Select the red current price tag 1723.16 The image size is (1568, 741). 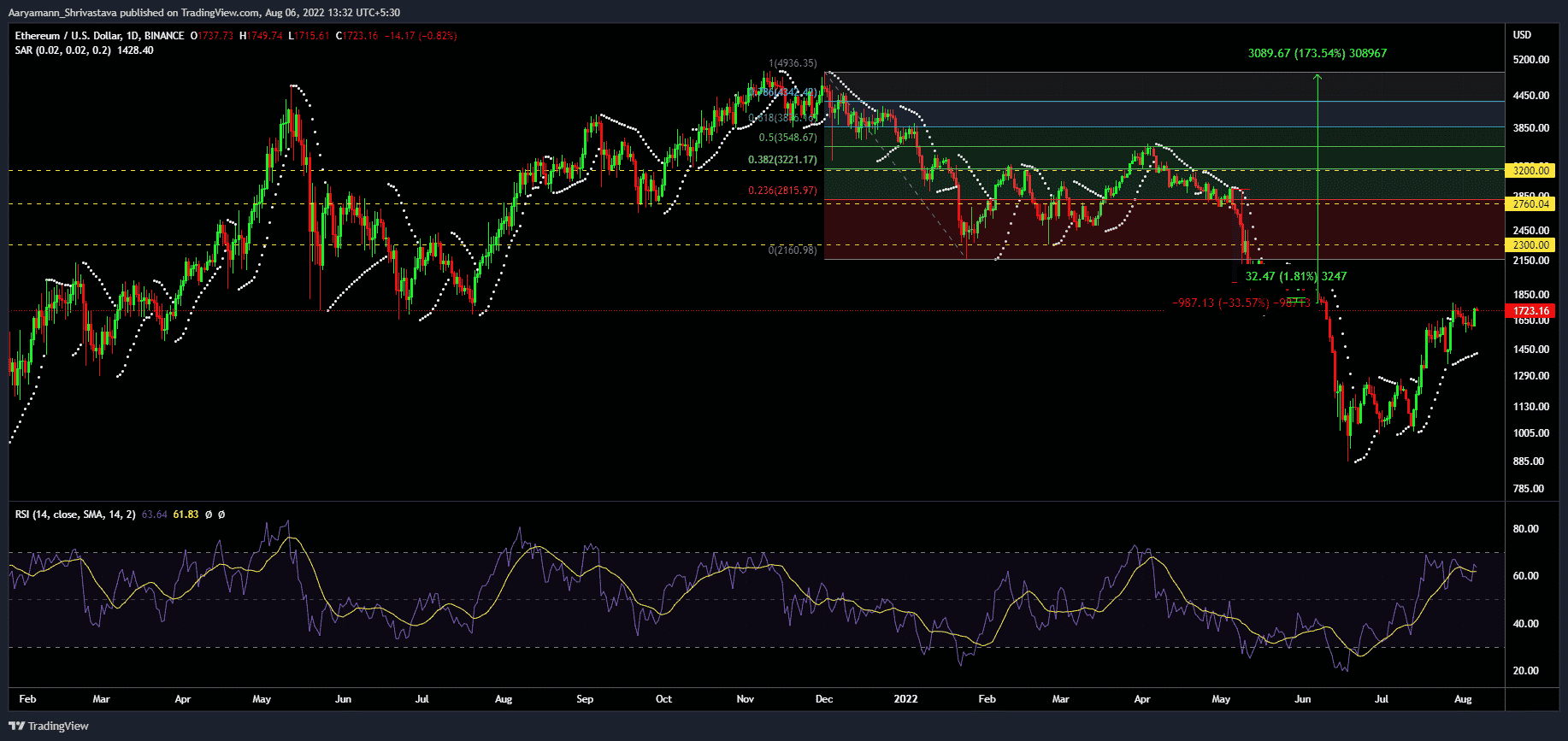(x=1531, y=311)
